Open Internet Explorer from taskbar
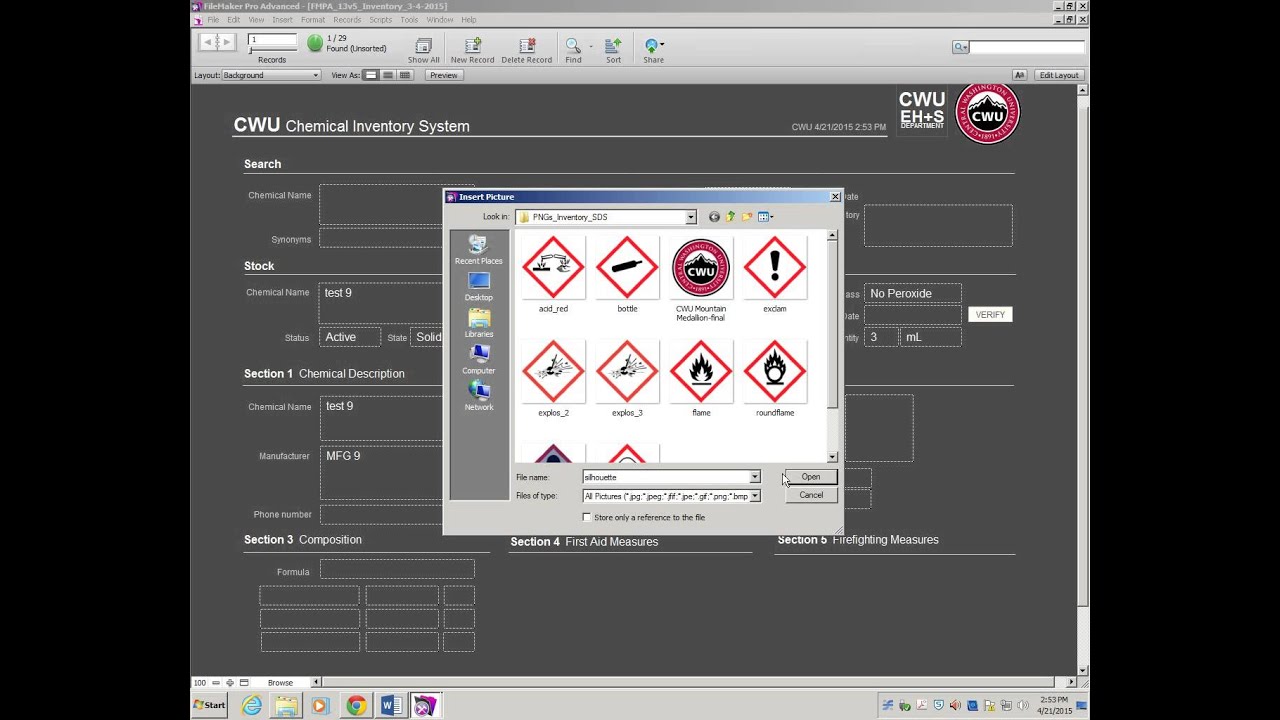1280x720 pixels. [251, 706]
